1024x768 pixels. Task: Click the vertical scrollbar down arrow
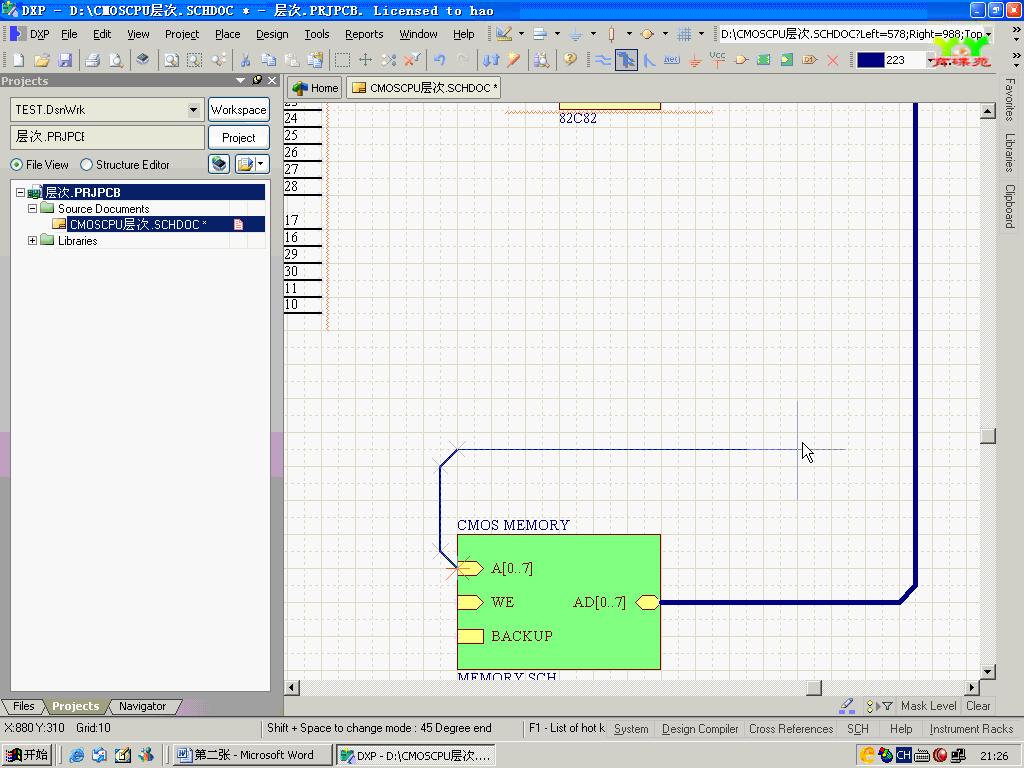tap(987, 671)
